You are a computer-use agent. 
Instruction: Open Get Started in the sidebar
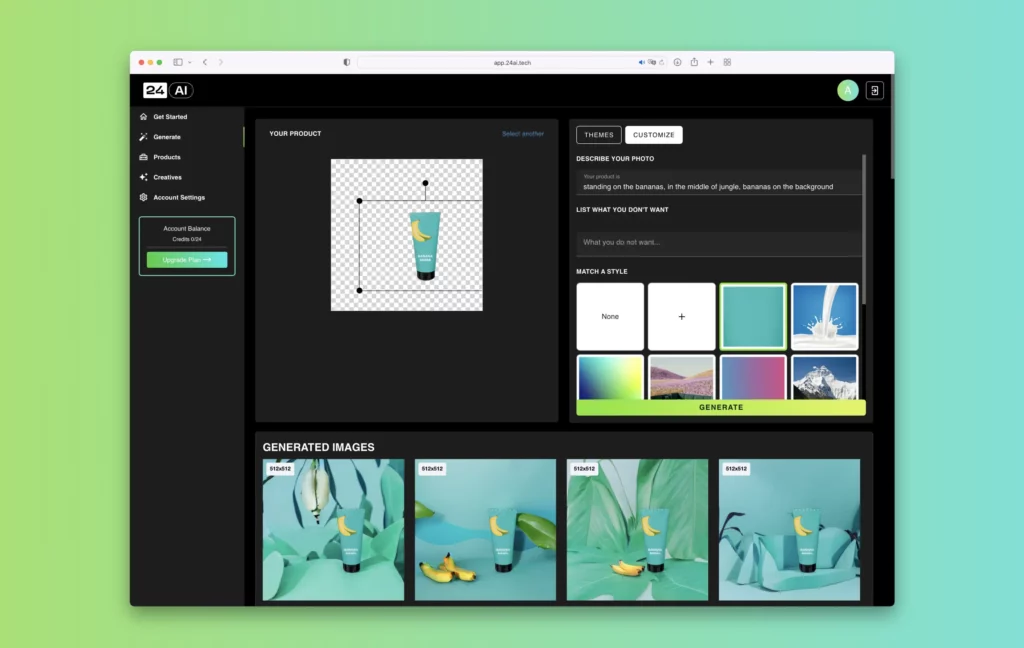pyautogui.click(x=170, y=117)
